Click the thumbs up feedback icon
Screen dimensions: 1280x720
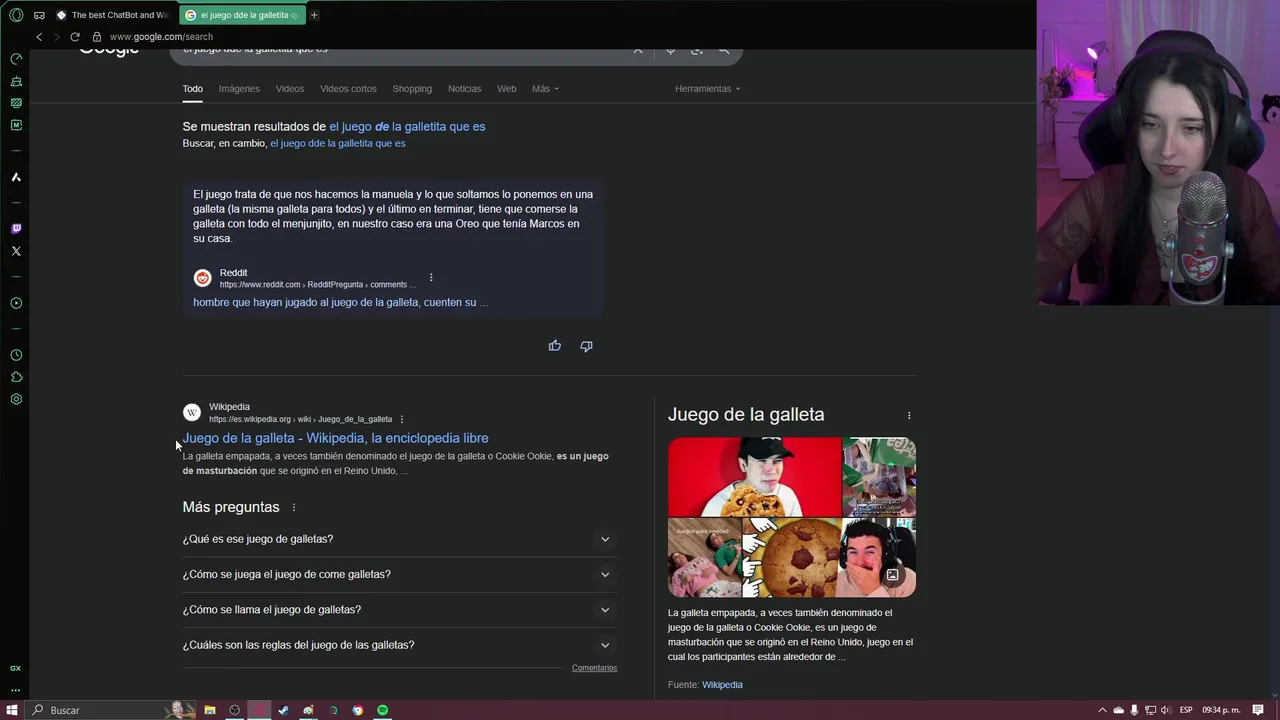[x=555, y=346]
